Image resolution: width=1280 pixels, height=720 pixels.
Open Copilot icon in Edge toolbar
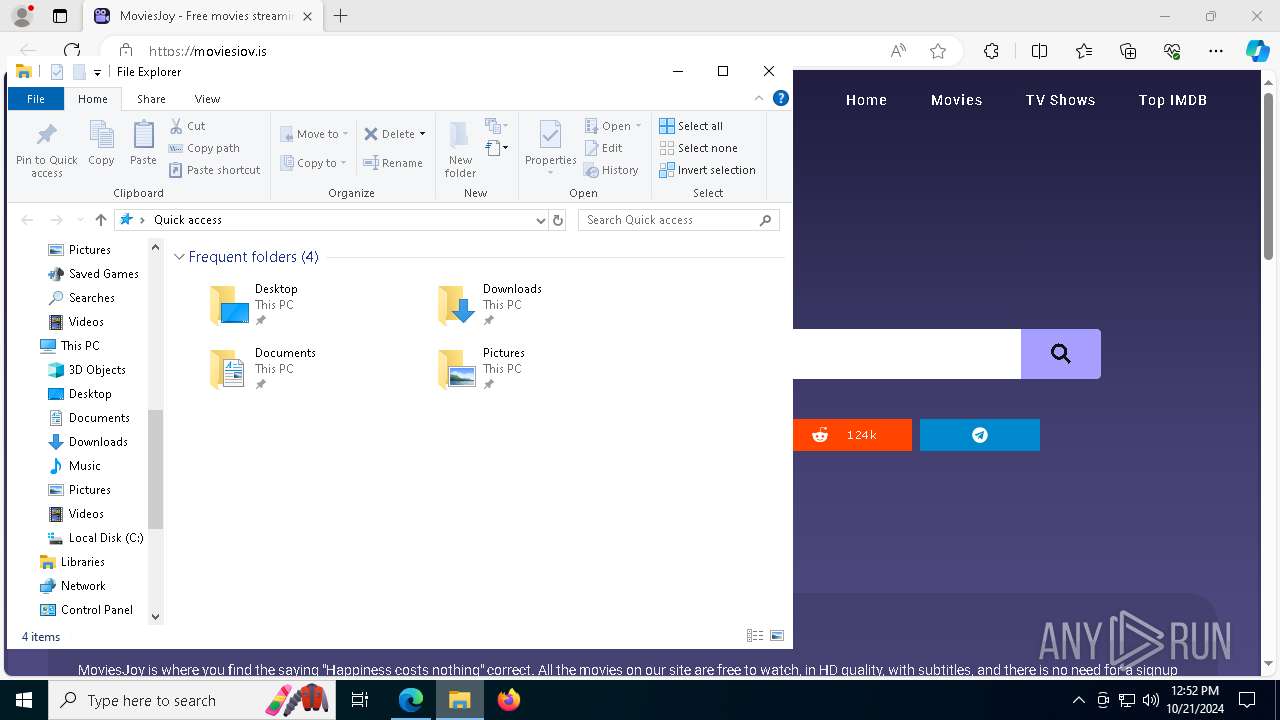pyautogui.click(x=1257, y=51)
